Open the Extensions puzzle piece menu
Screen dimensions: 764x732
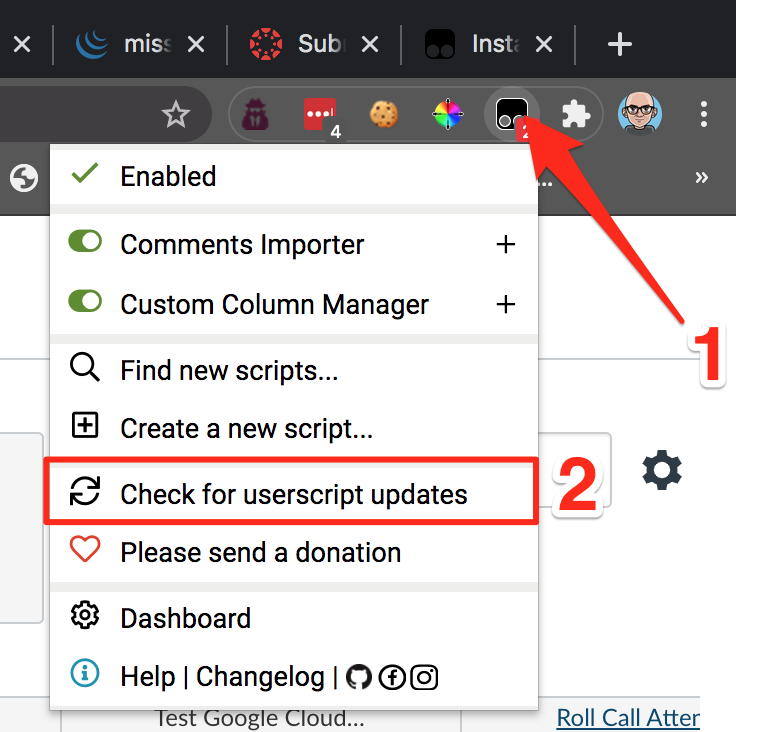pyautogui.click(x=575, y=116)
